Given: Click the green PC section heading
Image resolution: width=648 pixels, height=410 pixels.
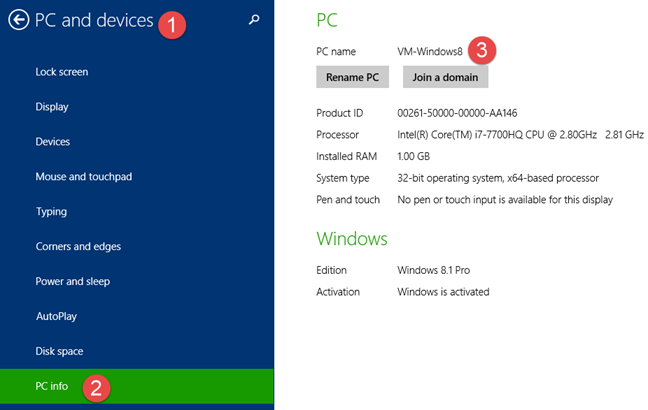Looking at the screenshot, I should [327, 20].
